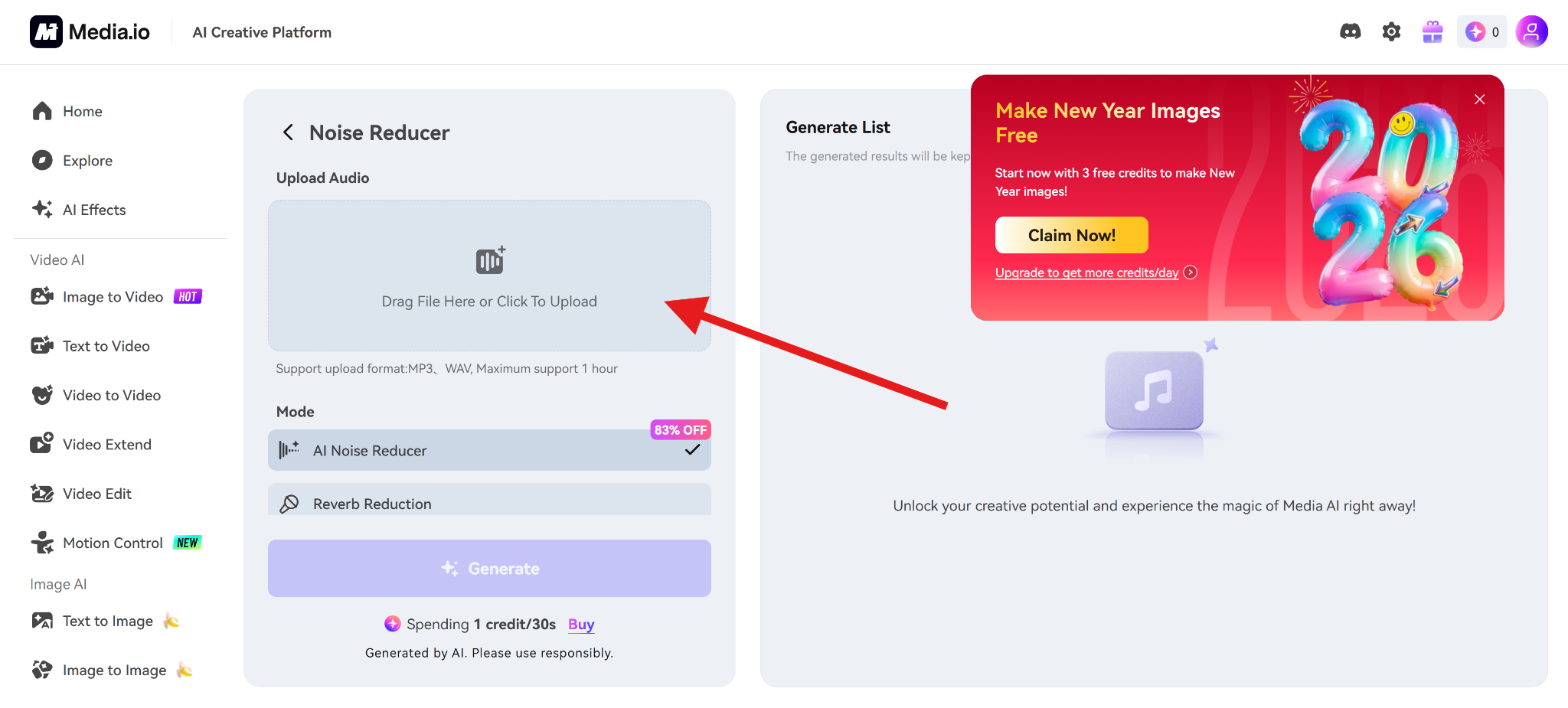The width and height of the screenshot is (1568, 708).
Task: Open the gift rewards icon
Action: click(x=1432, y=31)
